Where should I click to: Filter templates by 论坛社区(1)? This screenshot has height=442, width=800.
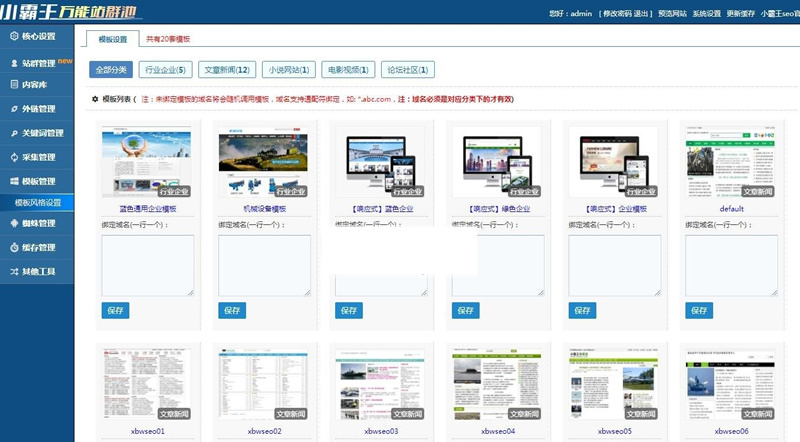pyautogui.click(x=408, y=70)
